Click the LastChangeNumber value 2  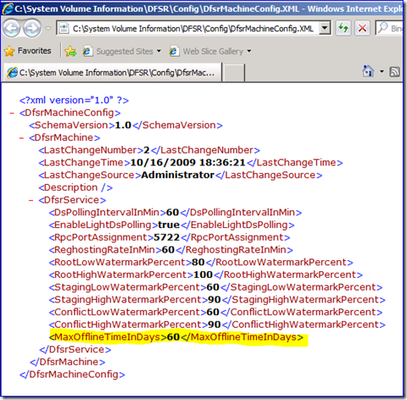coord(146,150)
